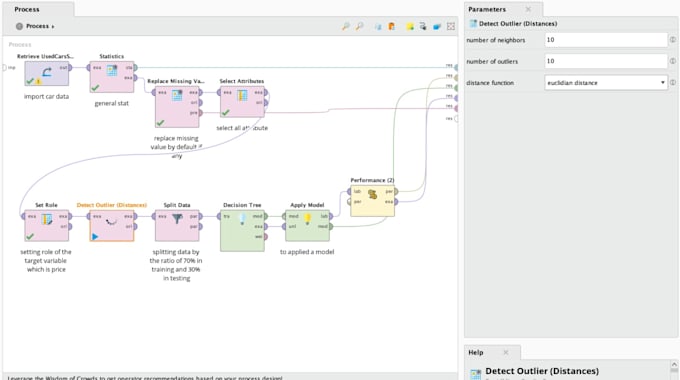The width and height of the screenshot is (680, 380).
Task: Click the fit-to-screen icon in the toolbar
Action: click(451, 26)
